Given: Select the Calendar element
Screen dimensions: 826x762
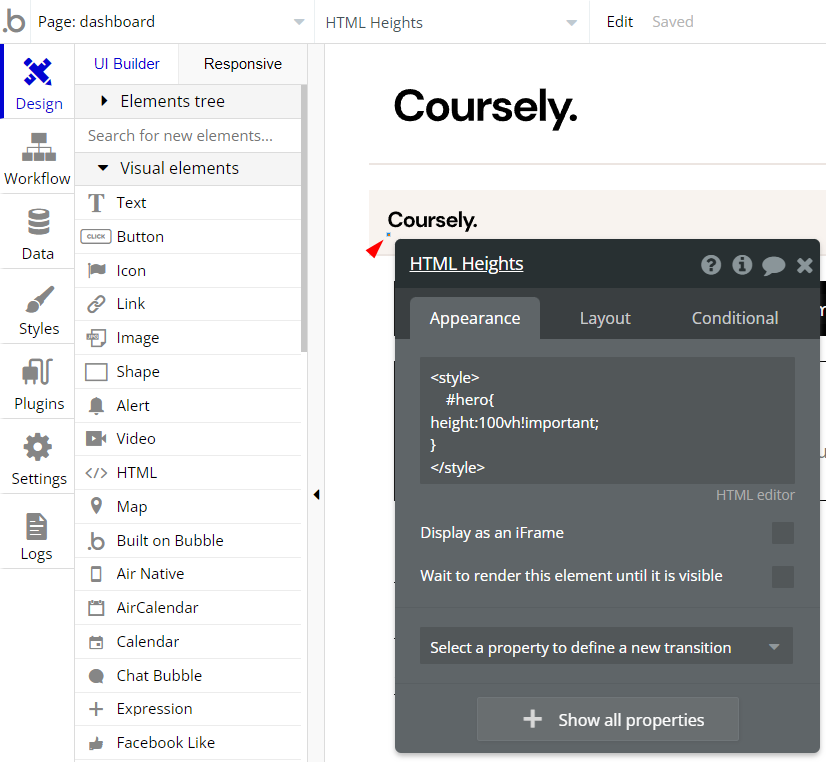Looking at the screenshot, I should tap(188, 642).
